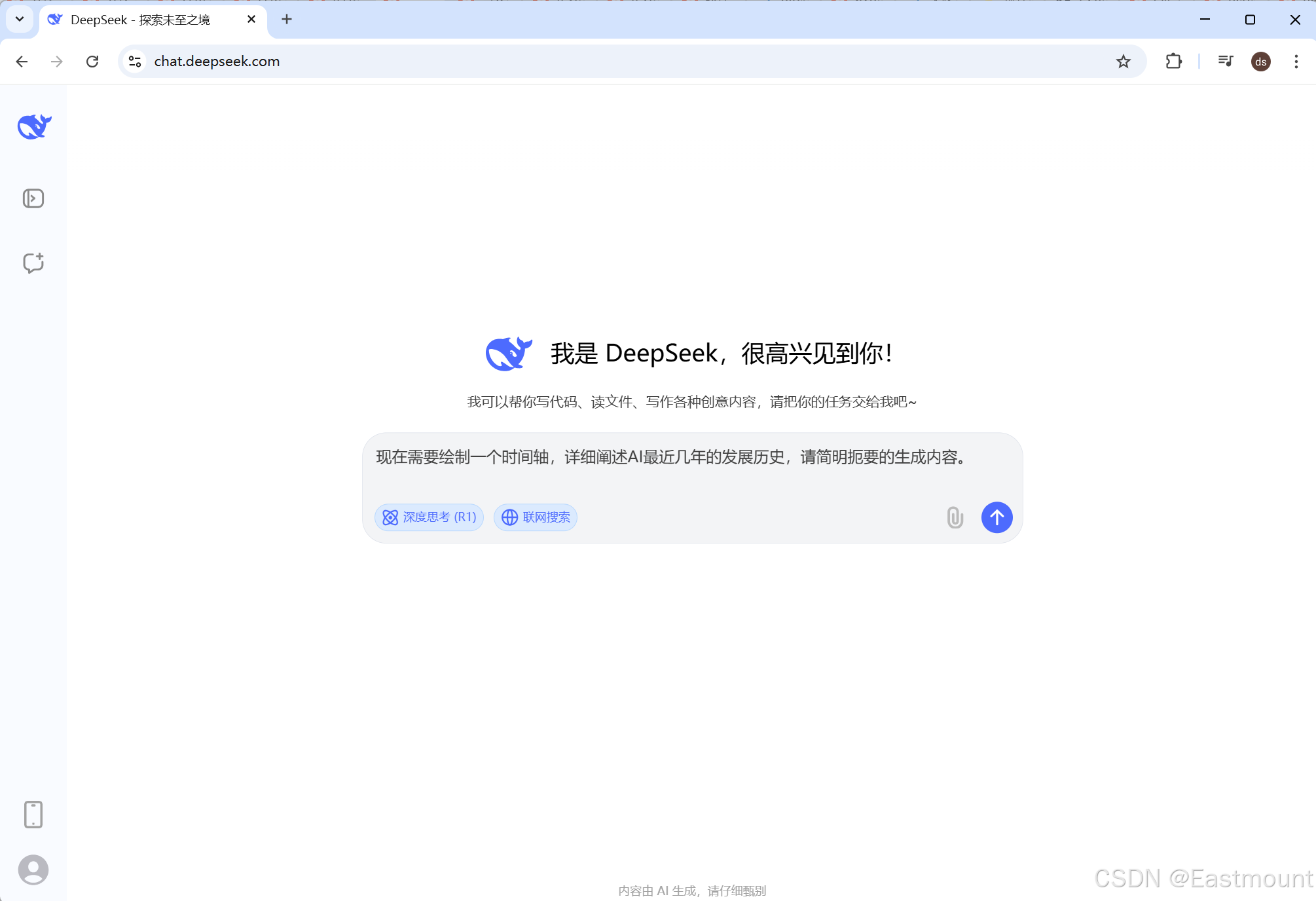Expand the tab search dropdown arrow
Viewport: 1316px width, 901px height.
click(20, 19)
